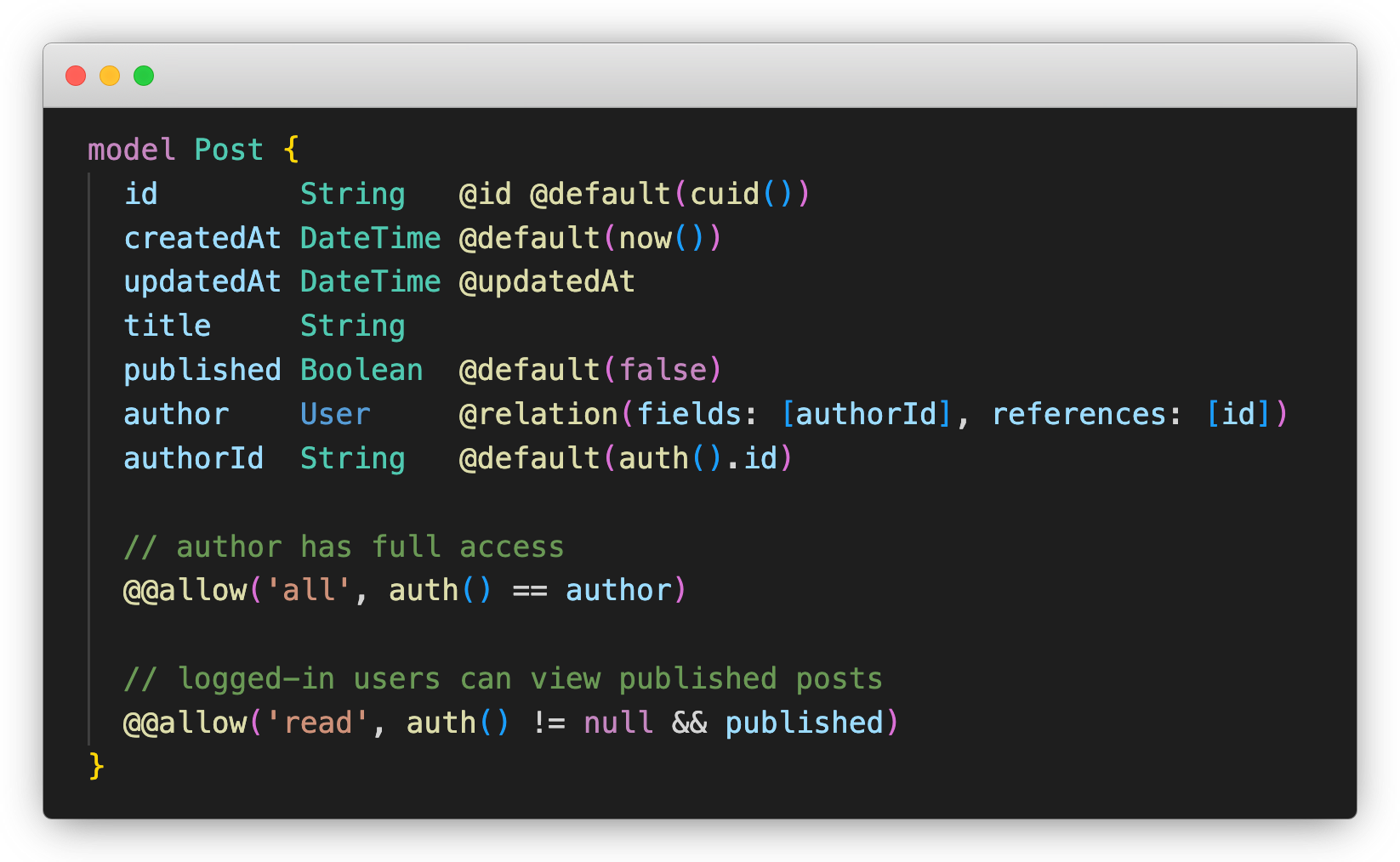Click the yellow minimize circle
The height and width of the screenshot is (862, 1400).
(110, 76)
